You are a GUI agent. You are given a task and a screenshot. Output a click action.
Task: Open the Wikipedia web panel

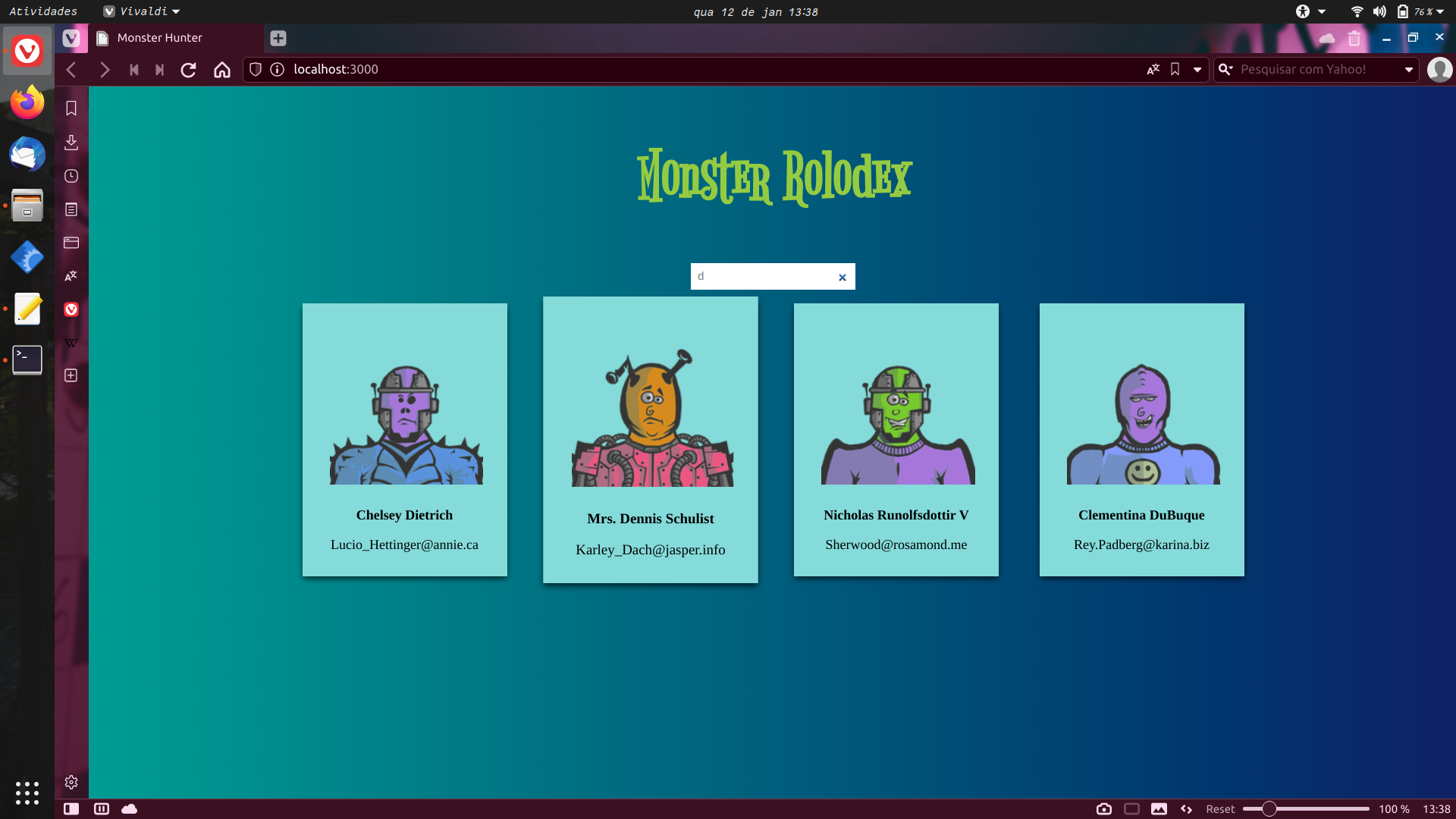71,342
